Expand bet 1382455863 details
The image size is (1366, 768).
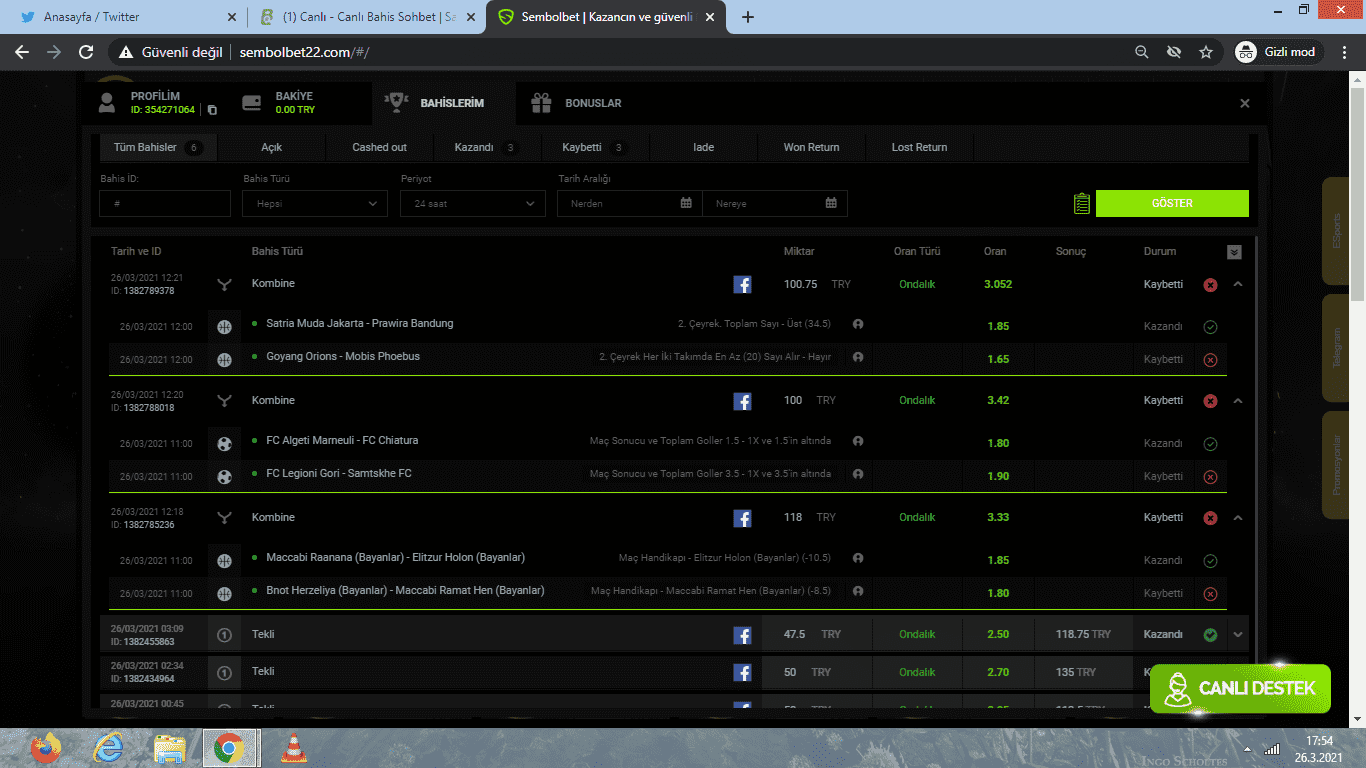pos(1238,634)
